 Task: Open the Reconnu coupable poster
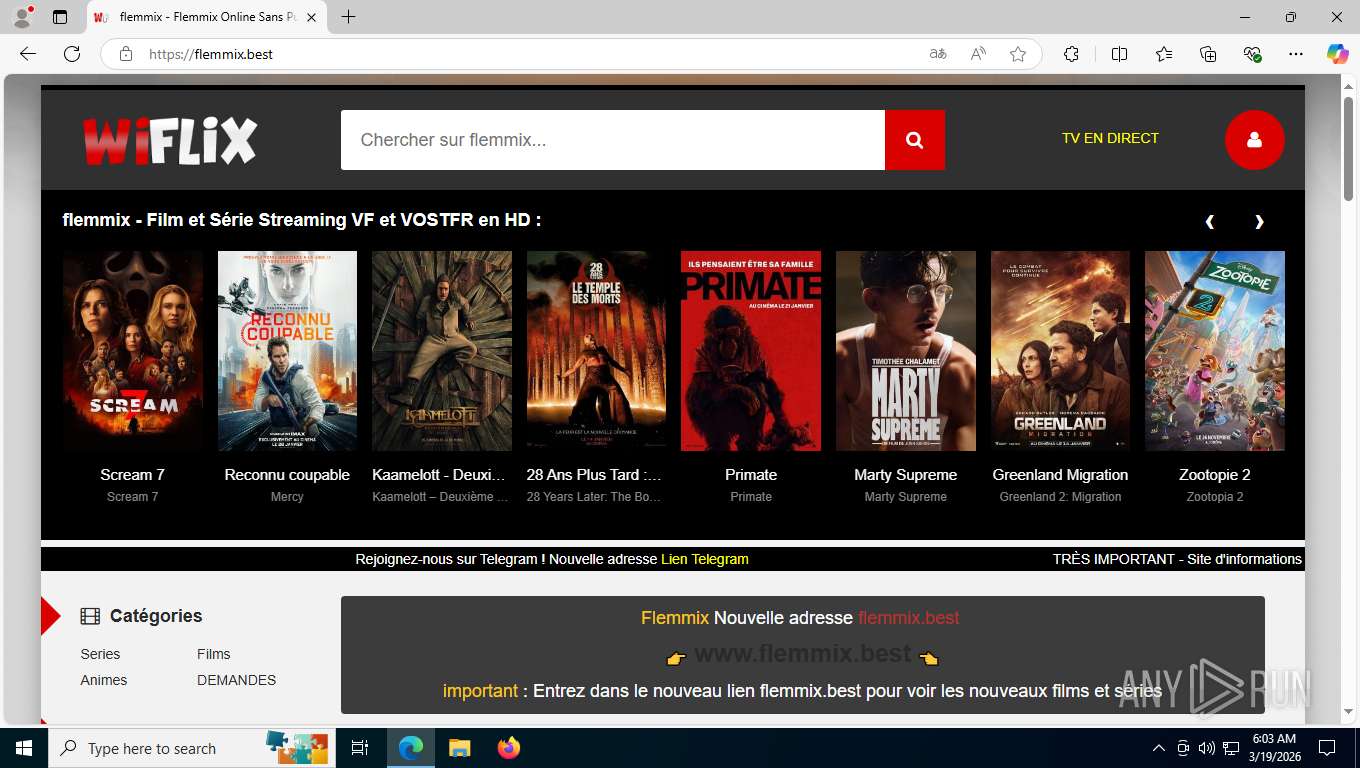(287, 351)
